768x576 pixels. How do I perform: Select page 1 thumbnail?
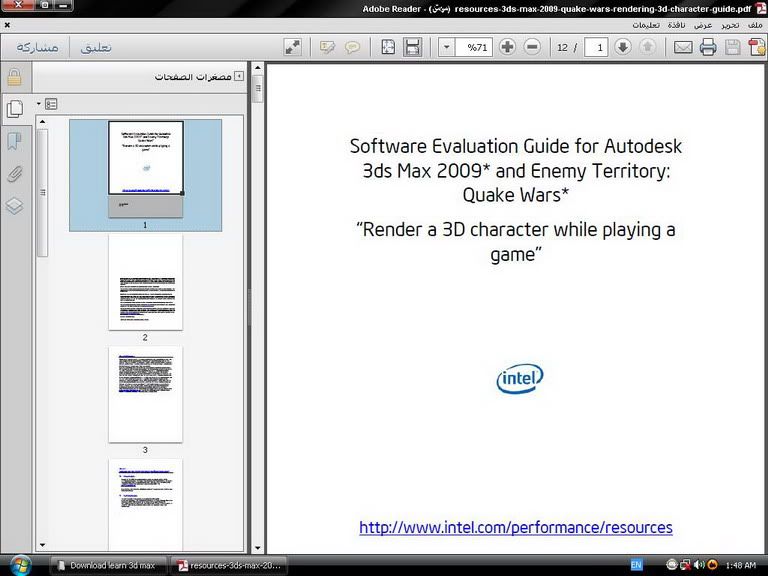click(145, 169)
